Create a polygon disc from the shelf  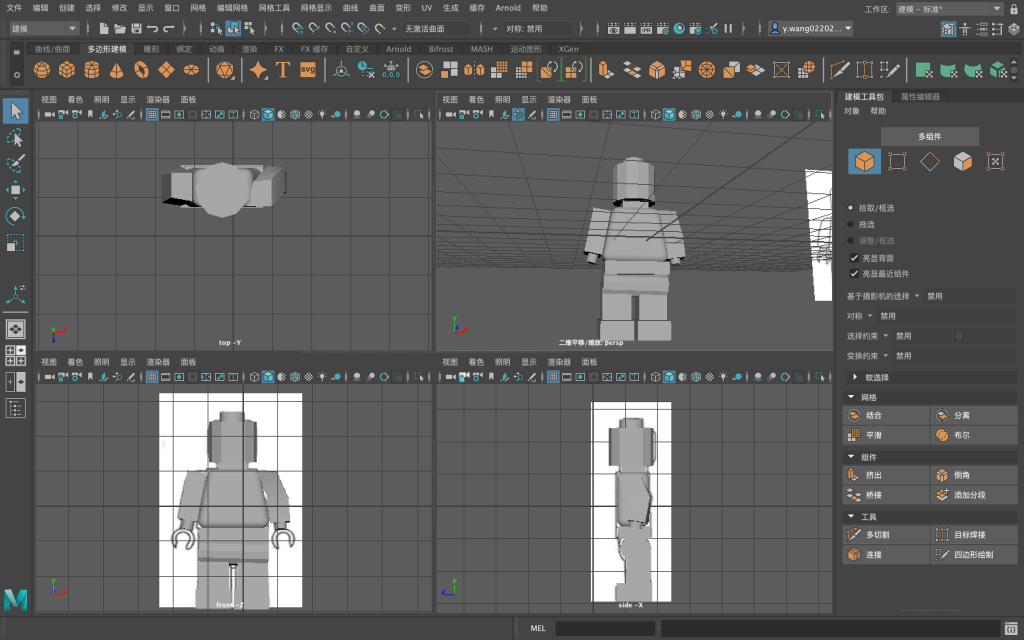click(x=191, y=70)
